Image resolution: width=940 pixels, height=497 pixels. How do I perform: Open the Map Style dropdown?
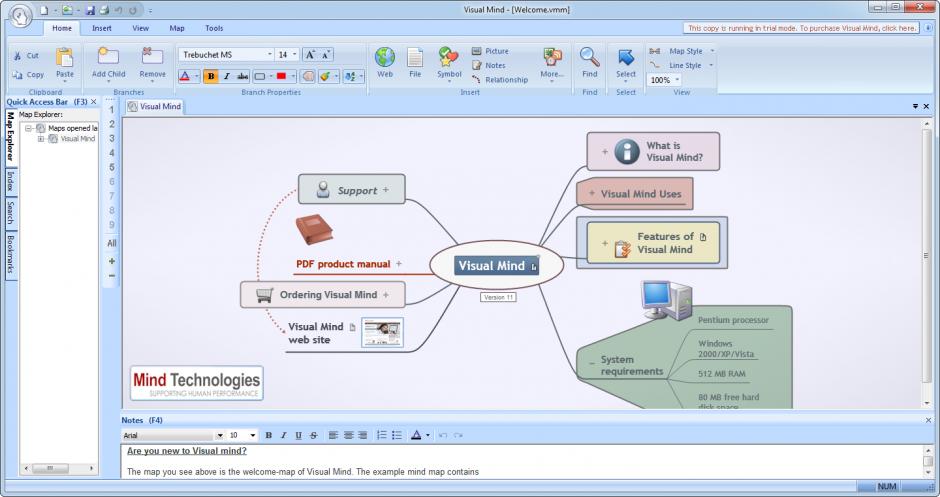(712, 51)
